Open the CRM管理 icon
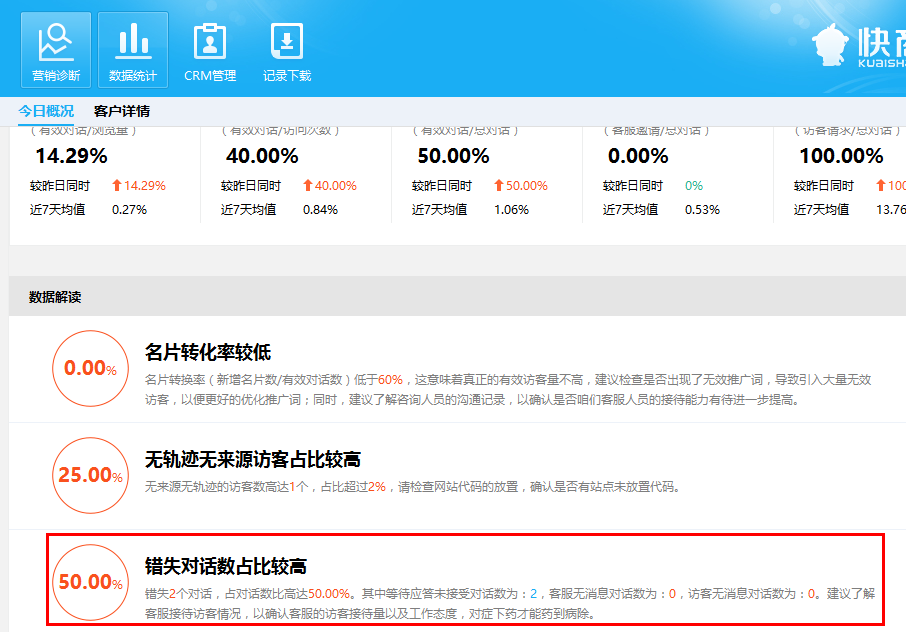Viewport: 906px width, 632px height. pos(210,49)
